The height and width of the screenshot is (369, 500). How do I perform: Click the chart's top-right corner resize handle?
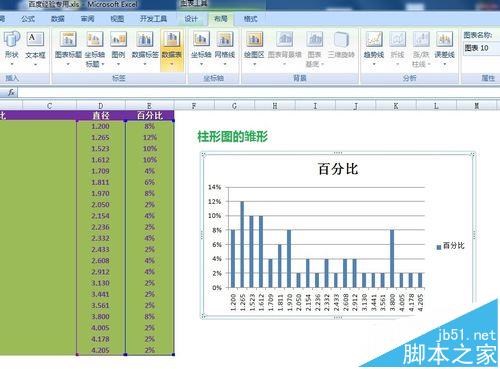(x=473, y=154)
